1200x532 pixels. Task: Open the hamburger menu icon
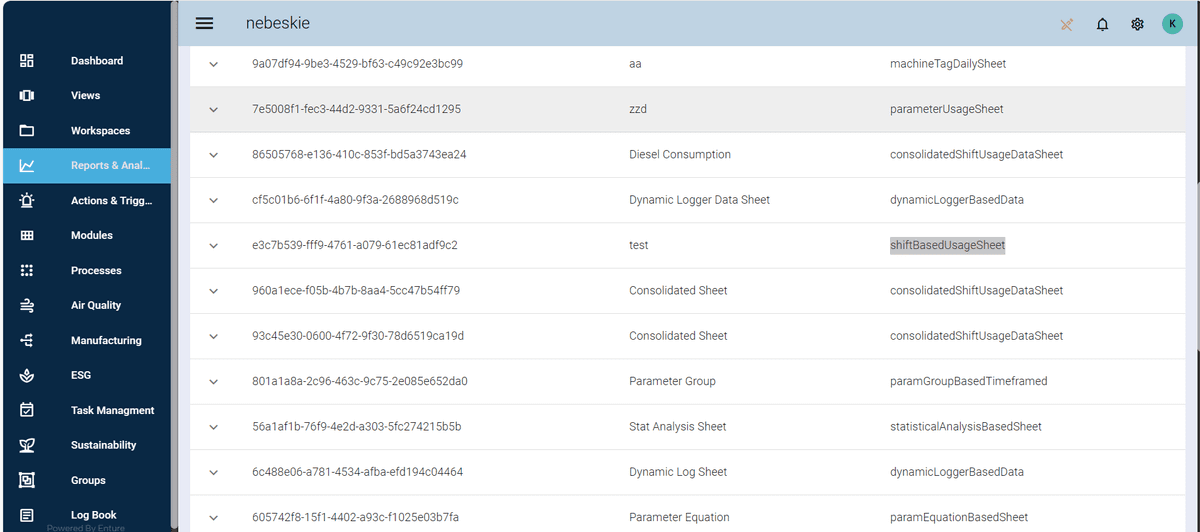point(204,23)
